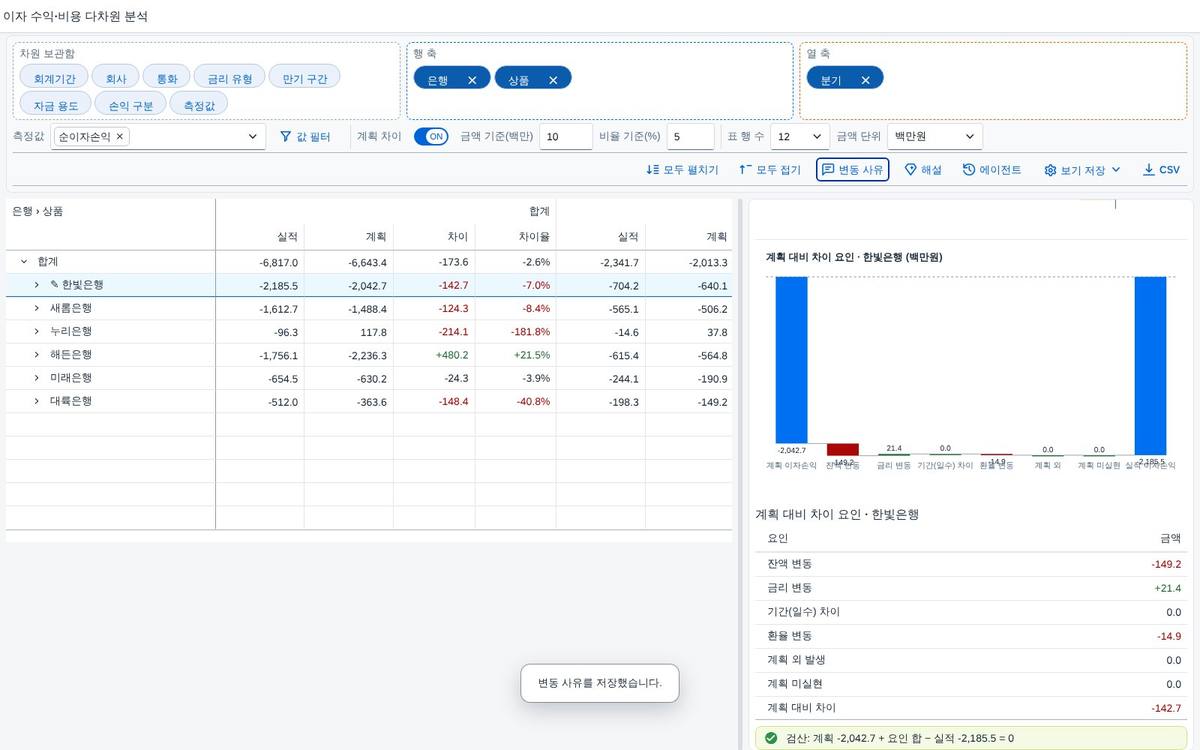Remove 상품 chip from row axis
The image size is (1200, 750).
point(553,80)
